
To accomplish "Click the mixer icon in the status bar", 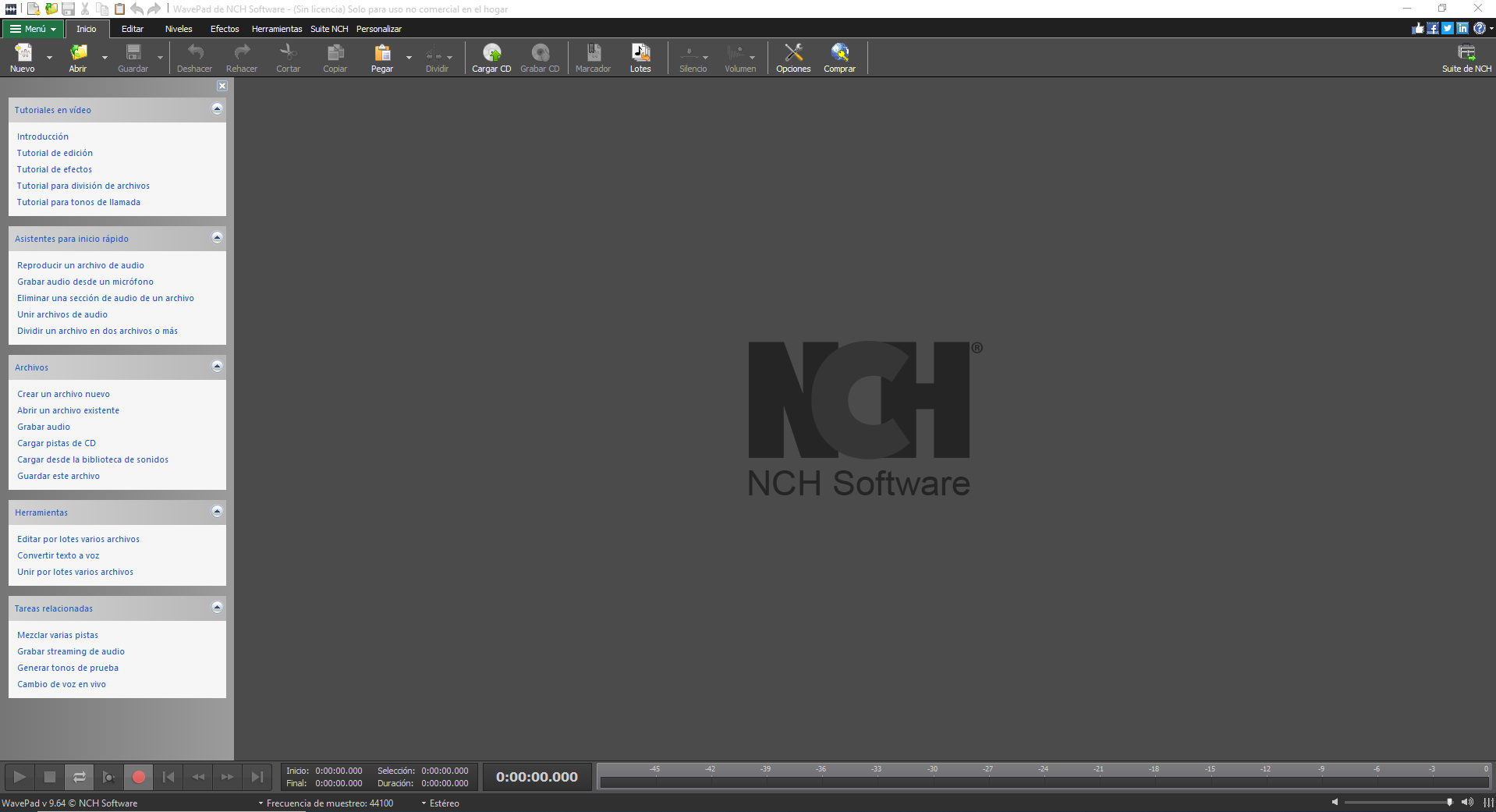I will [1488, 803].
